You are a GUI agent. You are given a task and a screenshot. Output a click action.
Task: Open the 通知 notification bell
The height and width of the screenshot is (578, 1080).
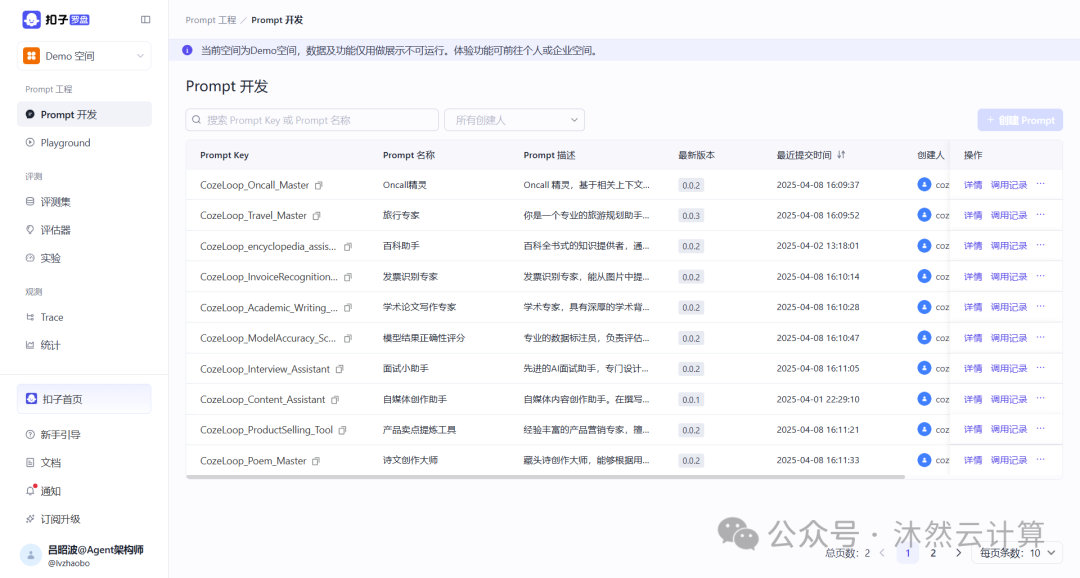point(30,490)
